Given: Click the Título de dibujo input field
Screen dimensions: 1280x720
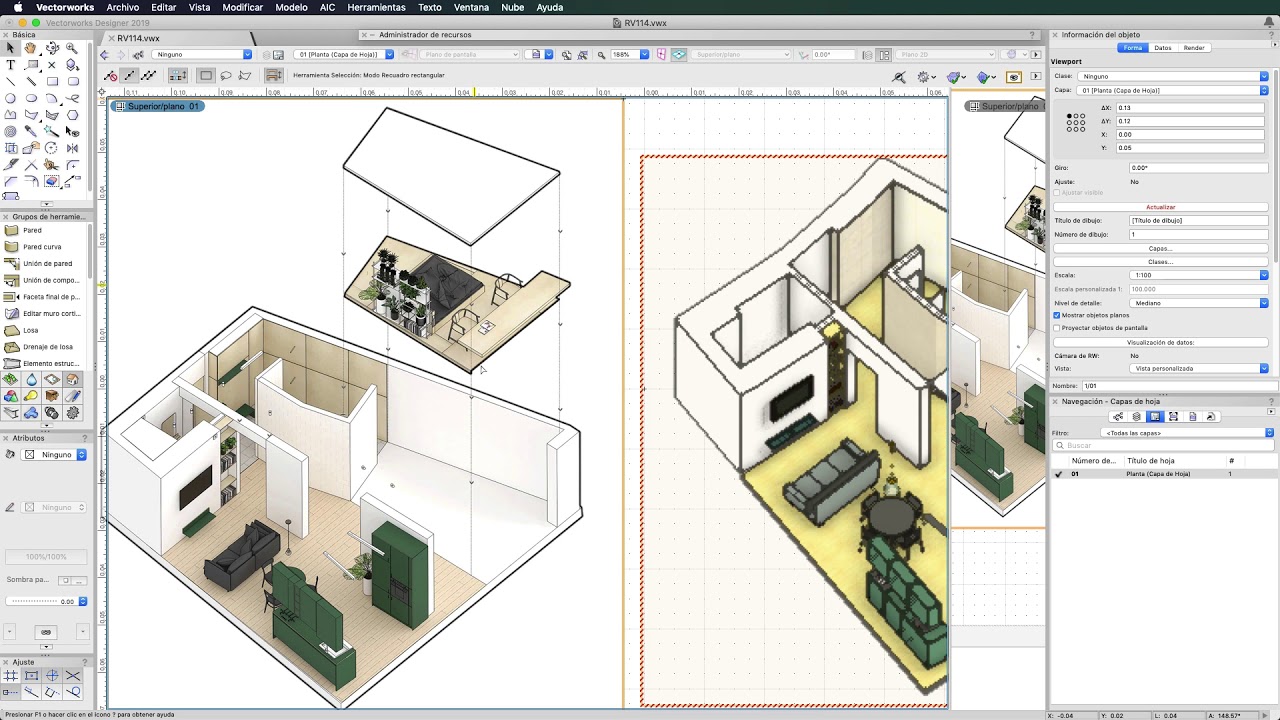Looking at the screenshot, I should click(x=1198, y=220).
